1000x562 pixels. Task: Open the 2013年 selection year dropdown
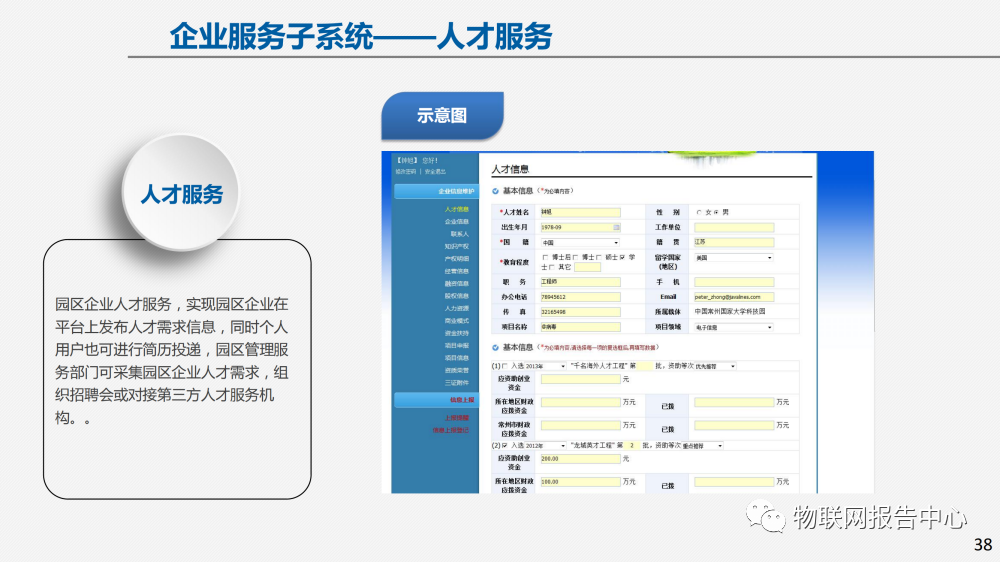(x=547, y=366)
